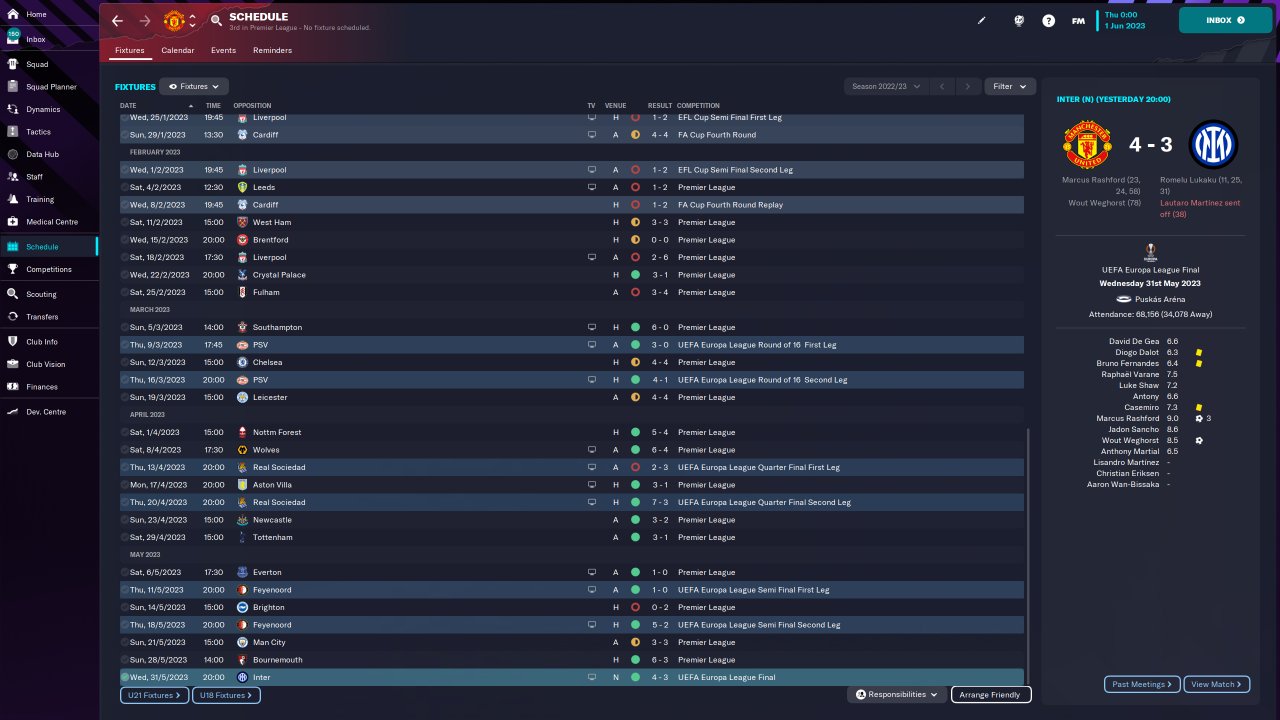Click the Tactics icon in the sidebar

13,132
